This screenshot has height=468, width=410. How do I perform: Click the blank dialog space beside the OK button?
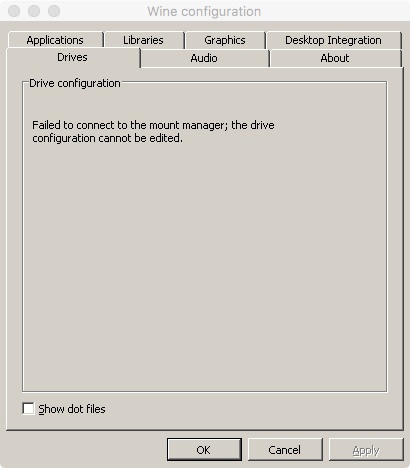[87, 450]
